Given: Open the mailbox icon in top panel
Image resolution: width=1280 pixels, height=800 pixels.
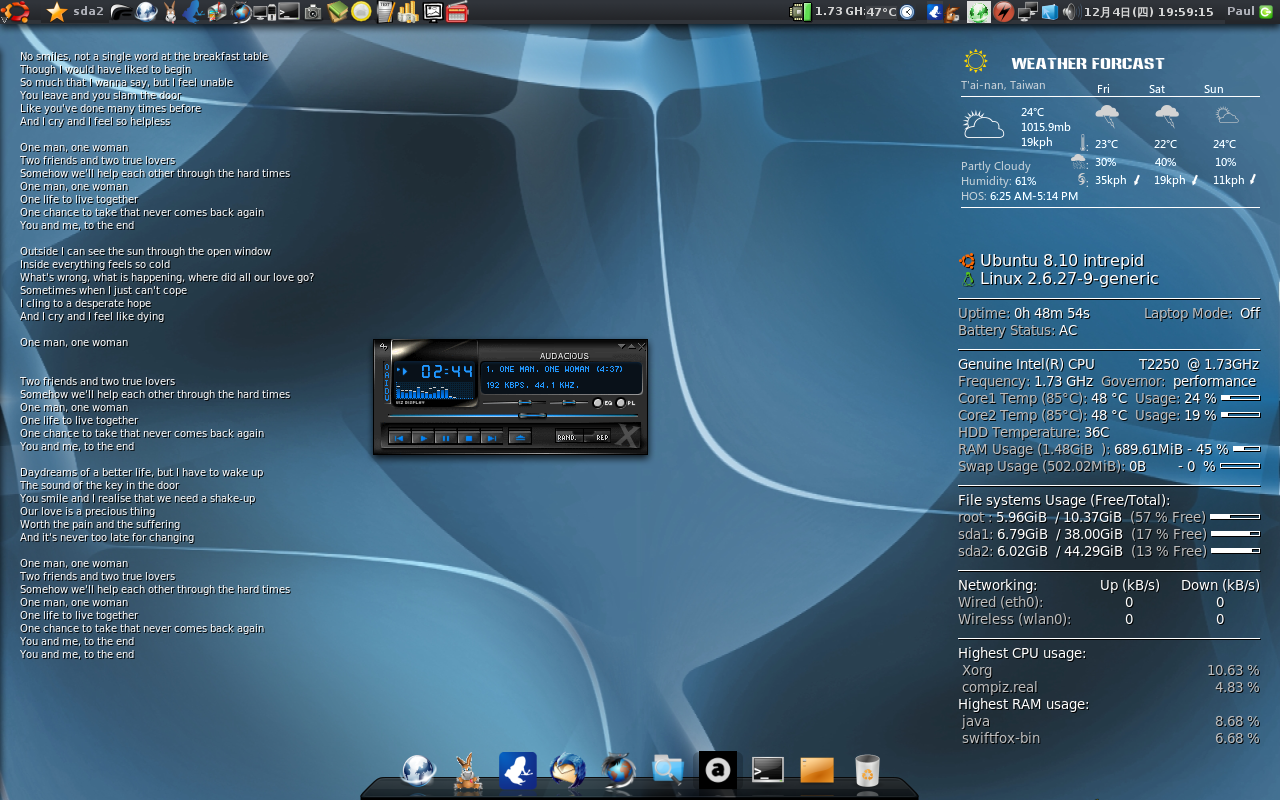Looking at the screenshot, I should click(217, 12).
